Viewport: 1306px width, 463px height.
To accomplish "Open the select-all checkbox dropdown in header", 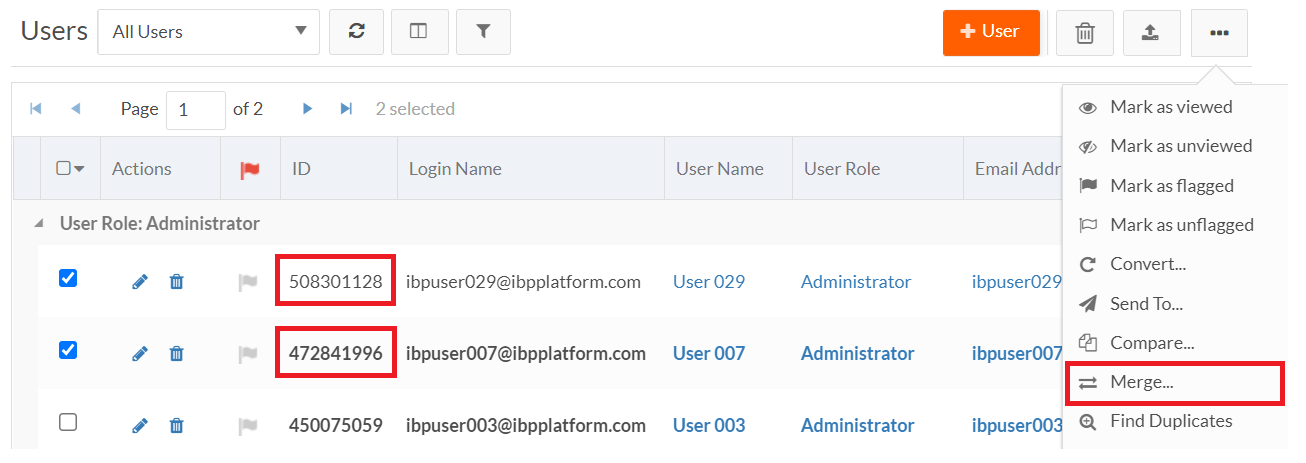I will tap(79, 169).
